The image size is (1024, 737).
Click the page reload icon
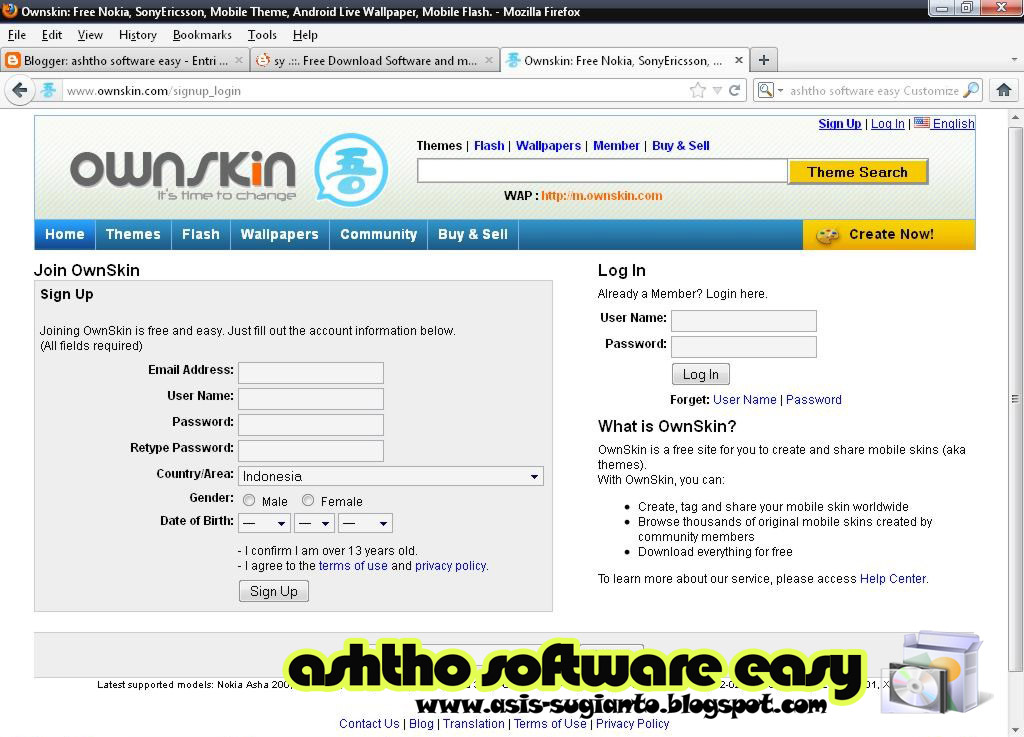pyautogui.click(x=736, y=90)
